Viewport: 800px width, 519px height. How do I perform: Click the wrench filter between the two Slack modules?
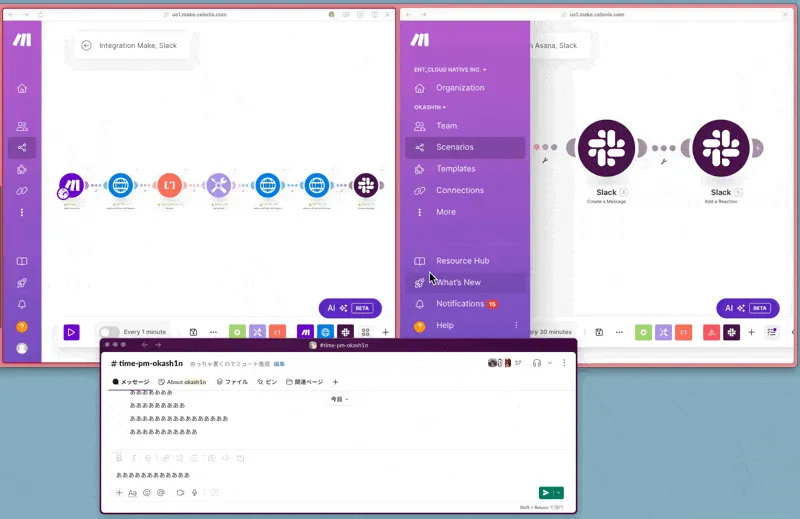point(664,161)
